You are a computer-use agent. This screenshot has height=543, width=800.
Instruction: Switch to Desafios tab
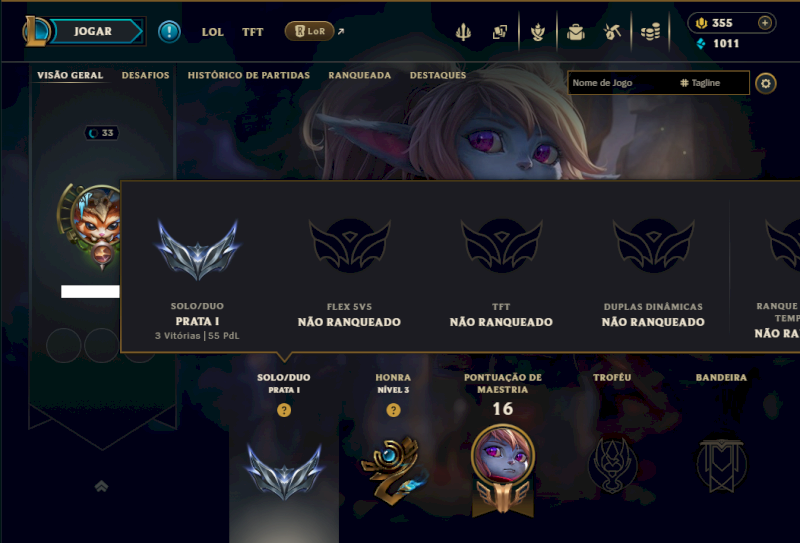point(145,75)
